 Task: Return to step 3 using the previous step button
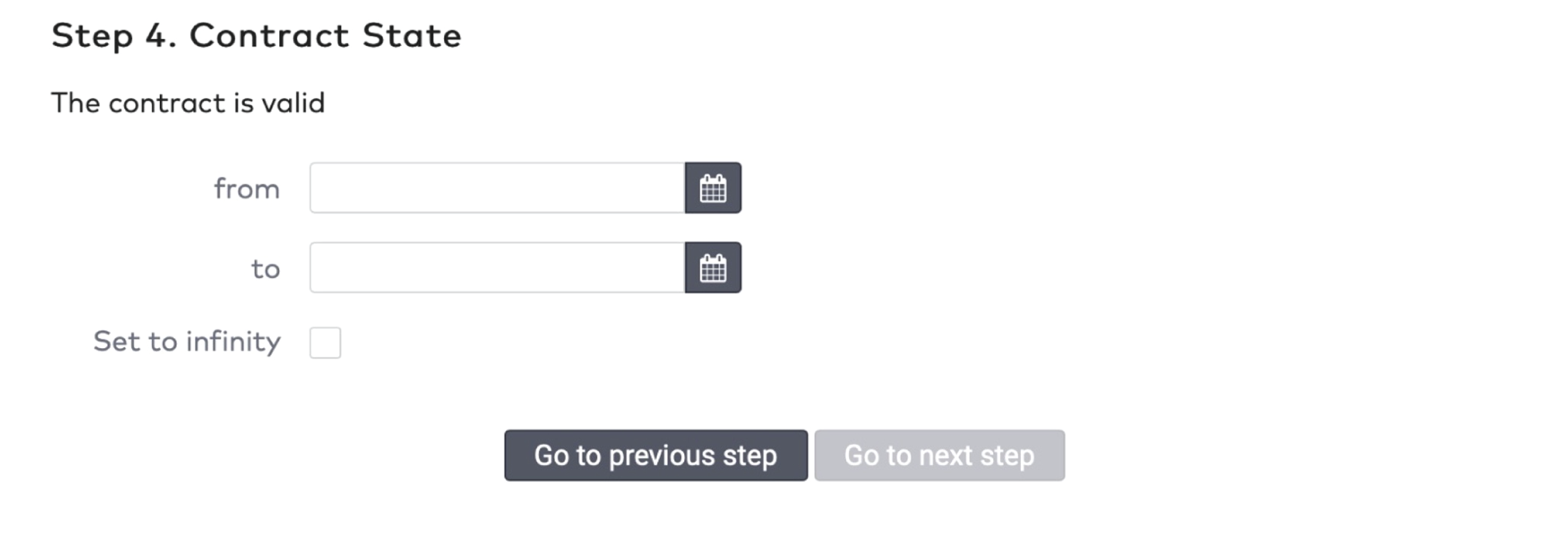(656, 456)
